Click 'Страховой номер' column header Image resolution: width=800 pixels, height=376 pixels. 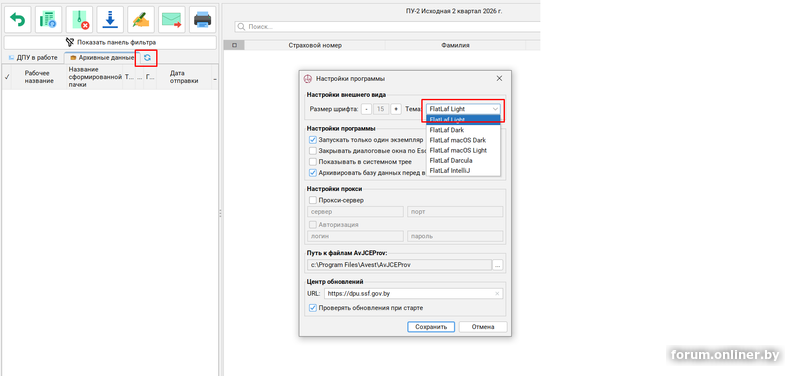(x=315, y=45)
